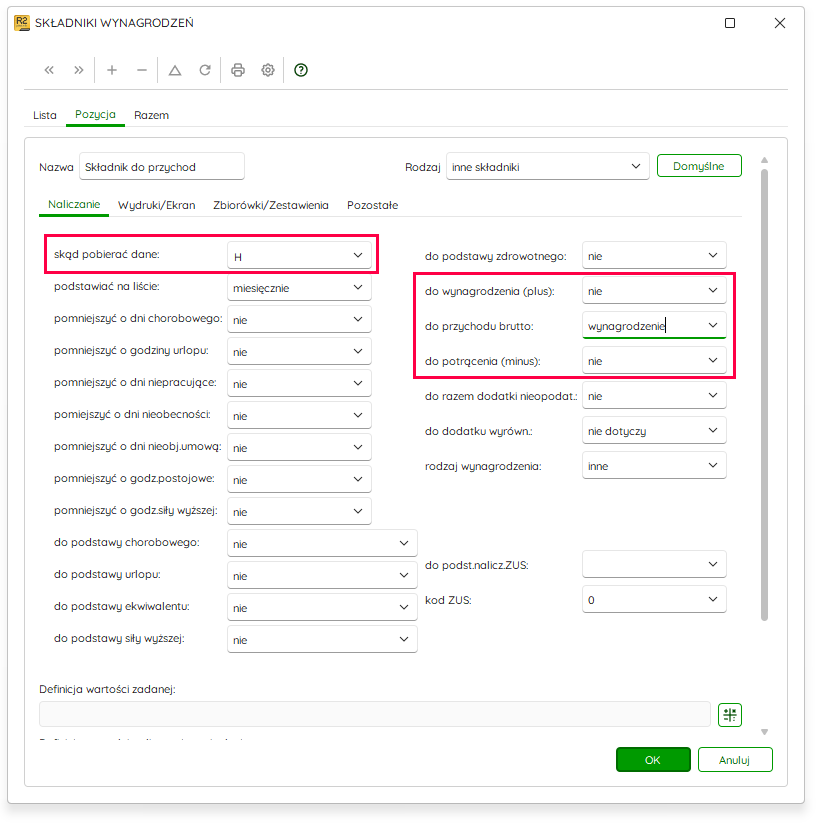823x827 pixels.
Task: Open the 'do podstawy zdrowotnego' dropdown
Action: pos(654,255)
